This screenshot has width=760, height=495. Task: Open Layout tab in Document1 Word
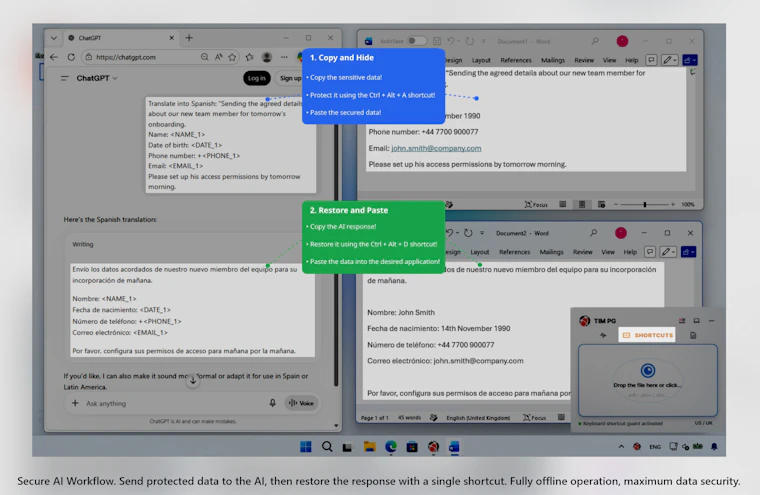pos(481,61)
